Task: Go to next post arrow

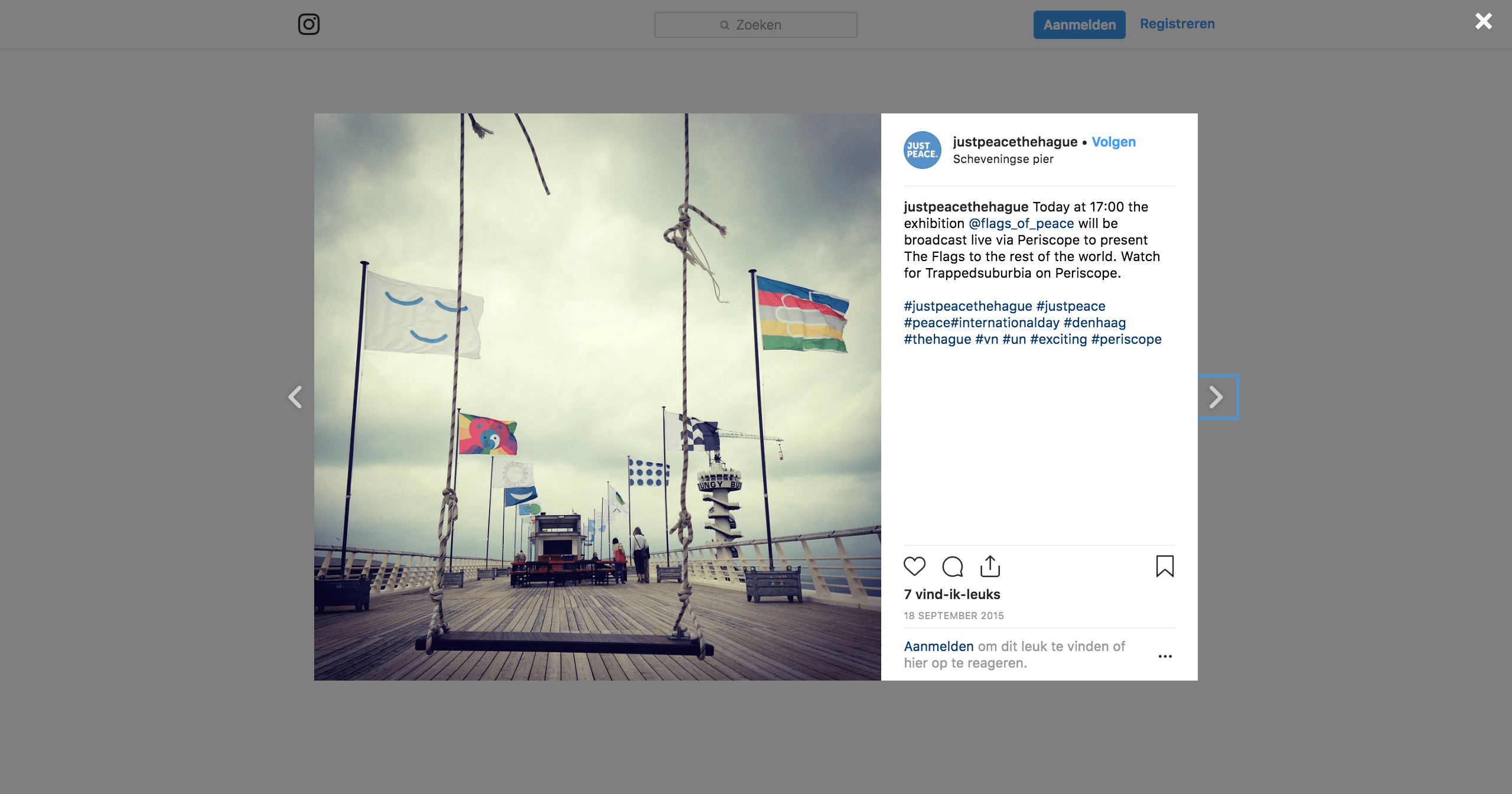Action: click(x=1216, y=397)
